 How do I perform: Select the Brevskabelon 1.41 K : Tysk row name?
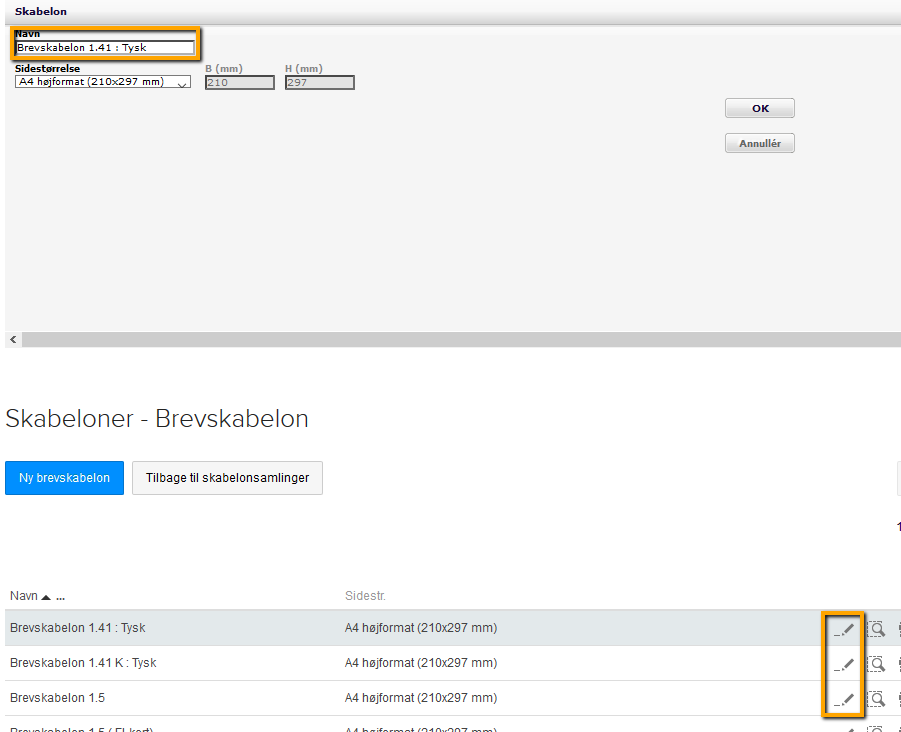(83, 663)
